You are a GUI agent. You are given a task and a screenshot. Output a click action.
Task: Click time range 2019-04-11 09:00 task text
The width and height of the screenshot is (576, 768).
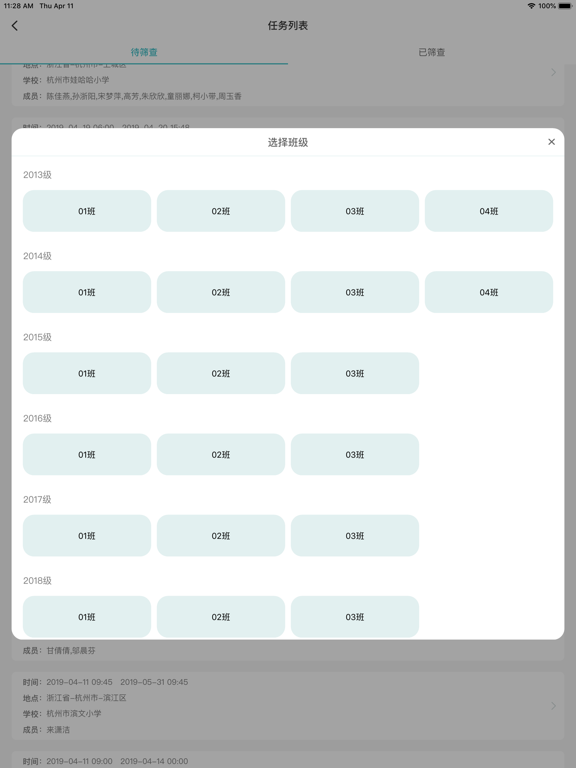click(117, 762)
